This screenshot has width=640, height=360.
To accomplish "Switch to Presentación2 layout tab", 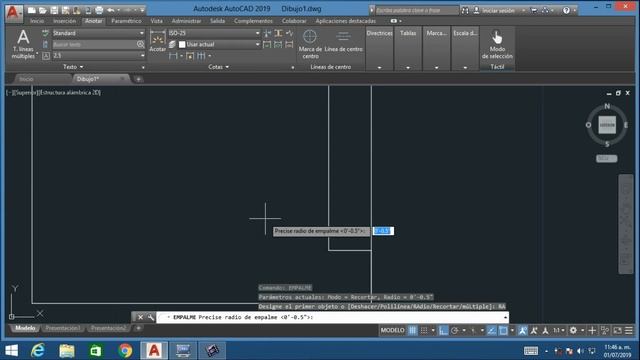I will 109,328.
